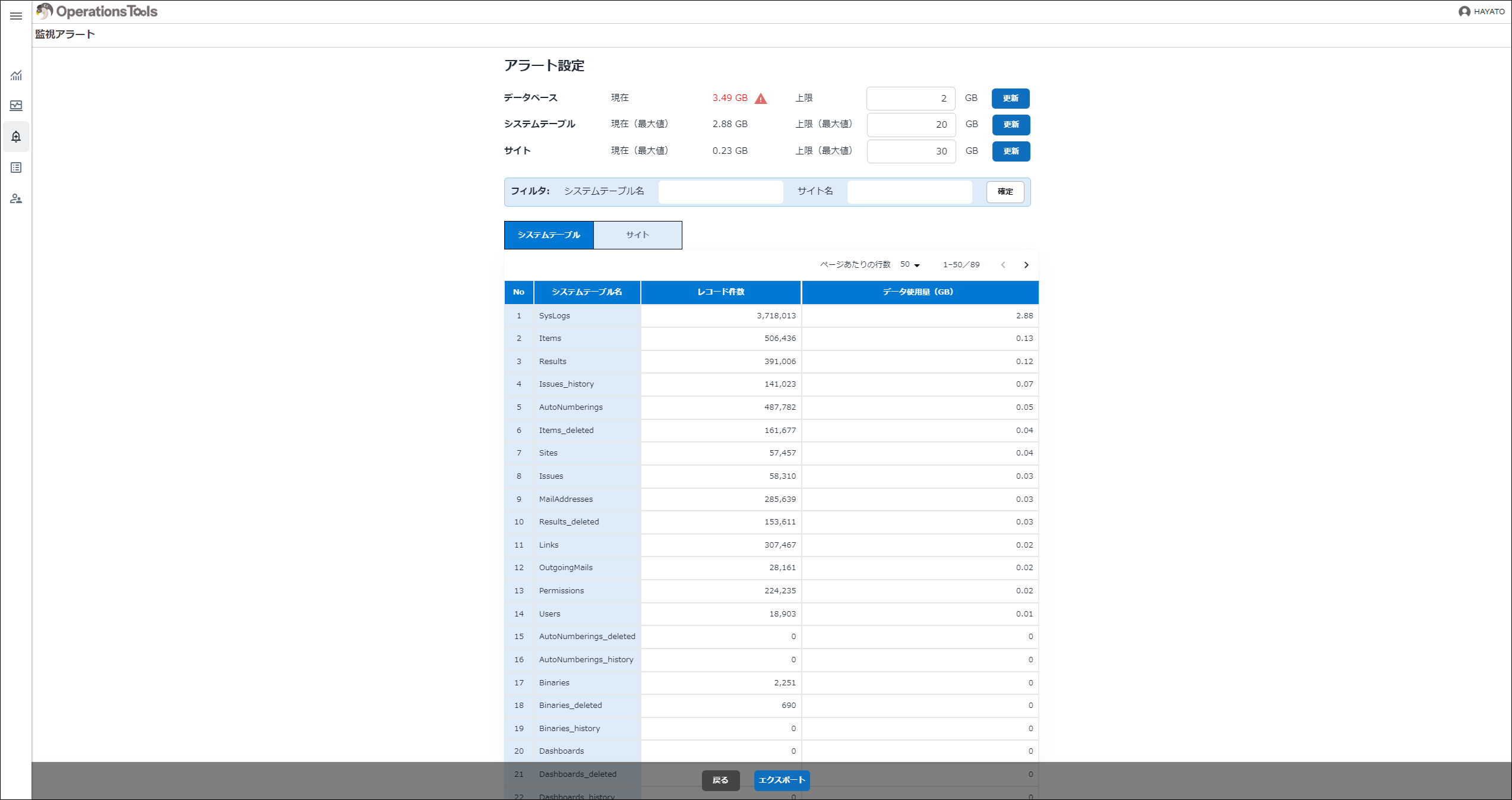This screenshot has width=1512, height=800.
Task: Click record count 506,436
Action: pyautogui.click(x=780, y=339)
